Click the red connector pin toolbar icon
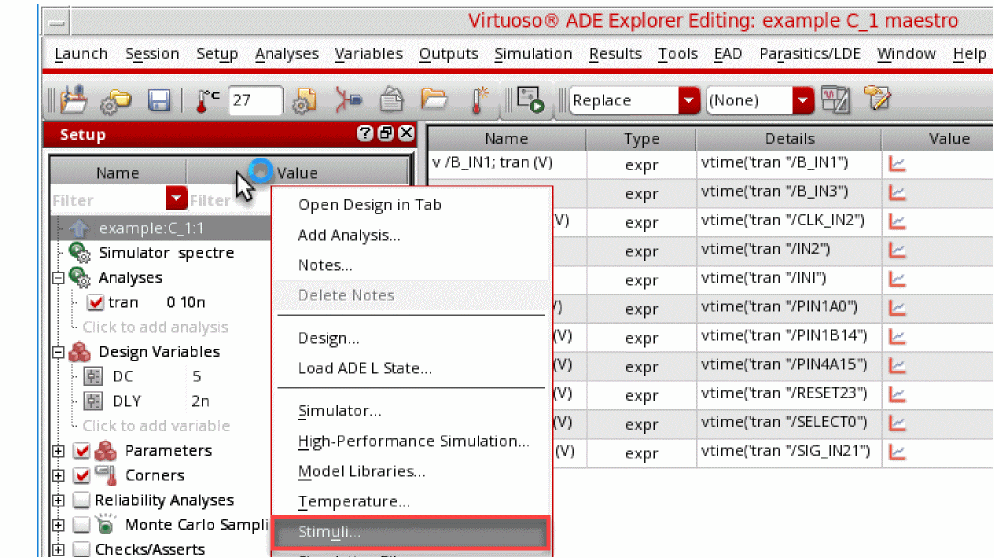The image size is (994, 558). (x=348, y=100)
